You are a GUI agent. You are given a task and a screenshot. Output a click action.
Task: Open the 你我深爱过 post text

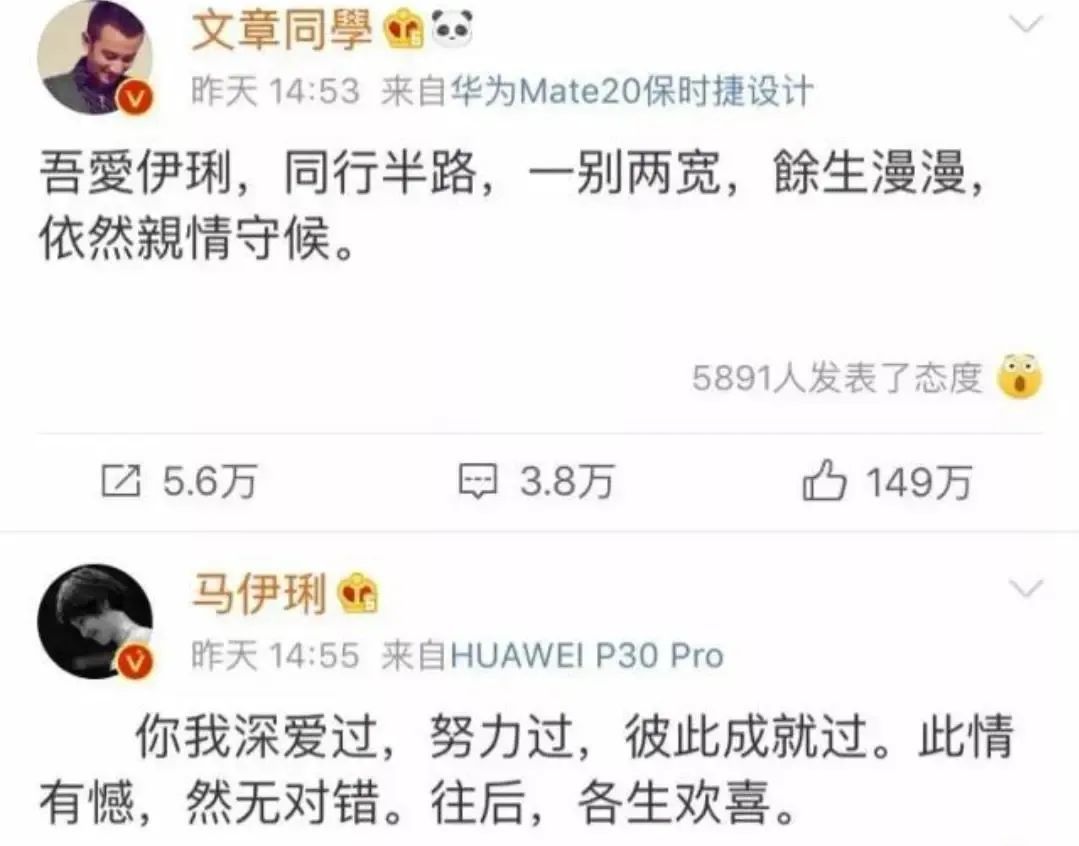tap(526, 769)
